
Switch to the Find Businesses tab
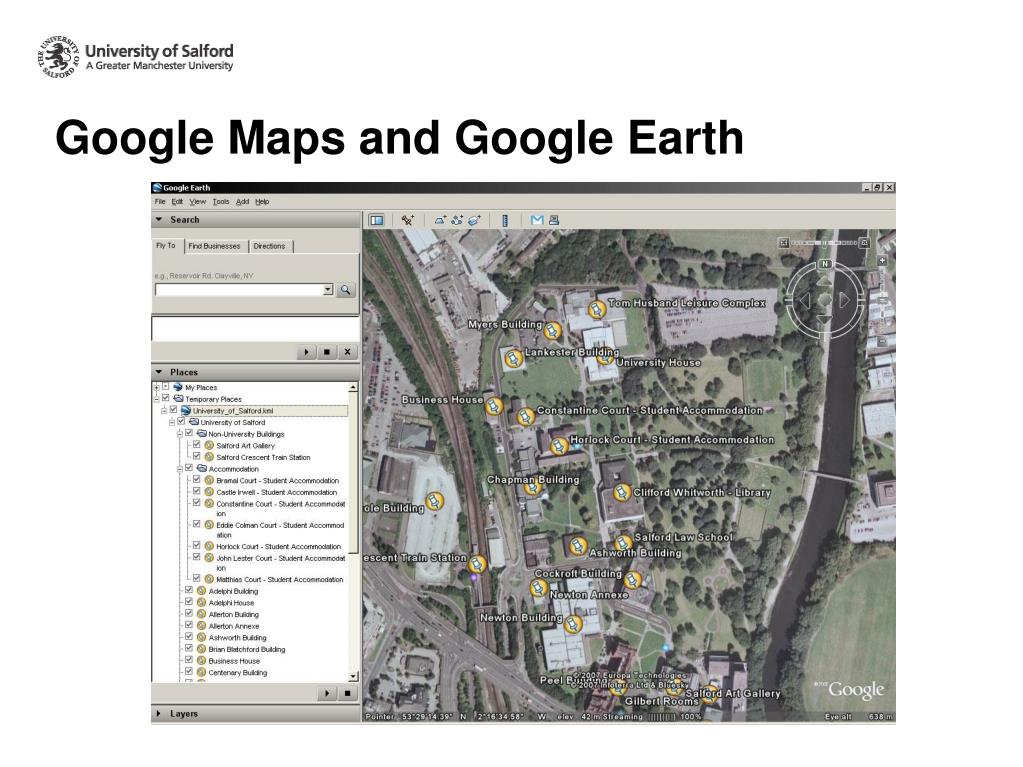pyautogui.click(x=215, y=246)
